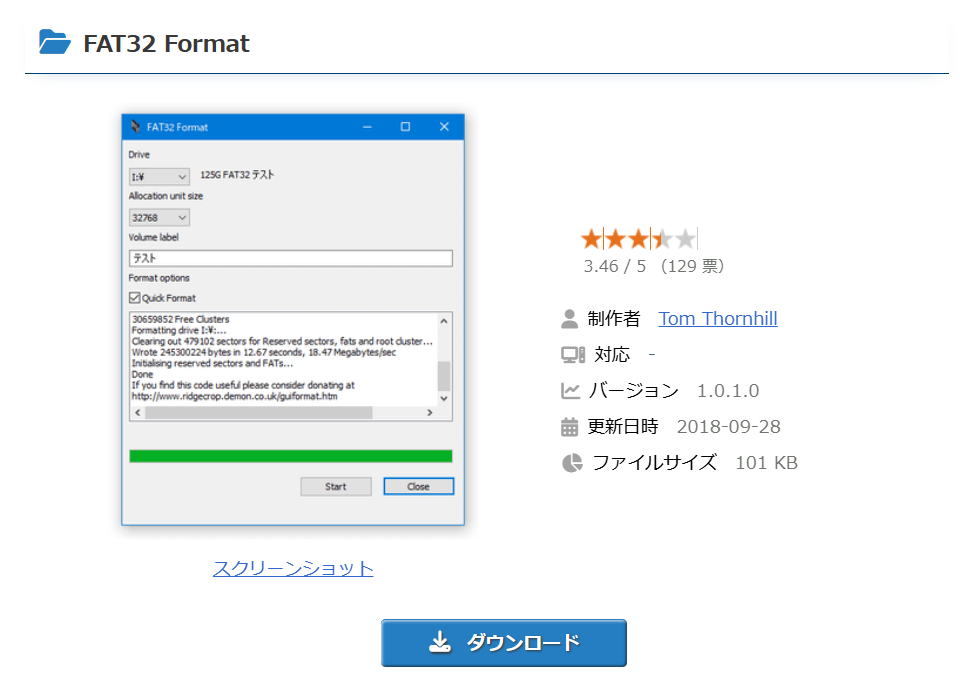Click the person icon next to 制作者
The height and width of the screenshot is (696, 960).
(x=568, y=318)
